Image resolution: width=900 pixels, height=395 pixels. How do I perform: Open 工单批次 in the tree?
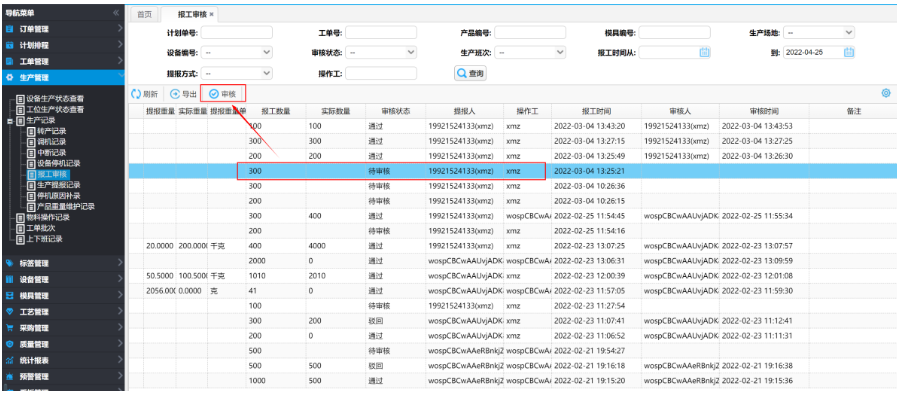coord(41,228)
